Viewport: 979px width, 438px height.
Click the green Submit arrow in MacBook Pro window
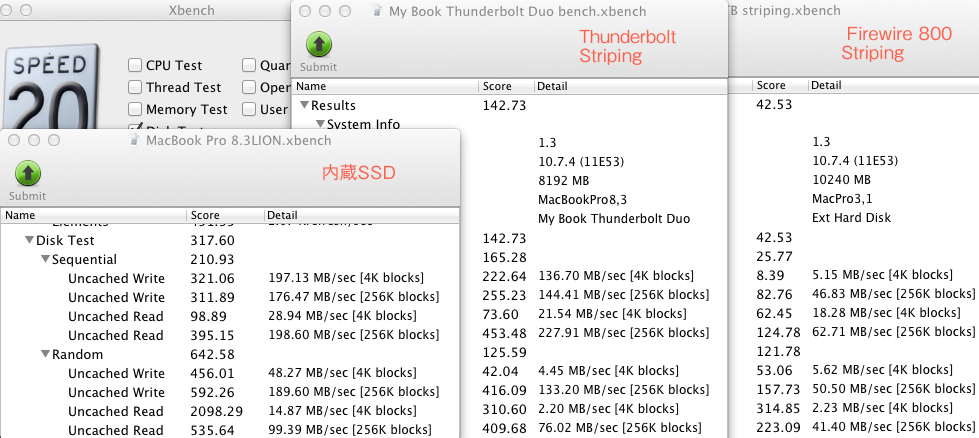27,174
